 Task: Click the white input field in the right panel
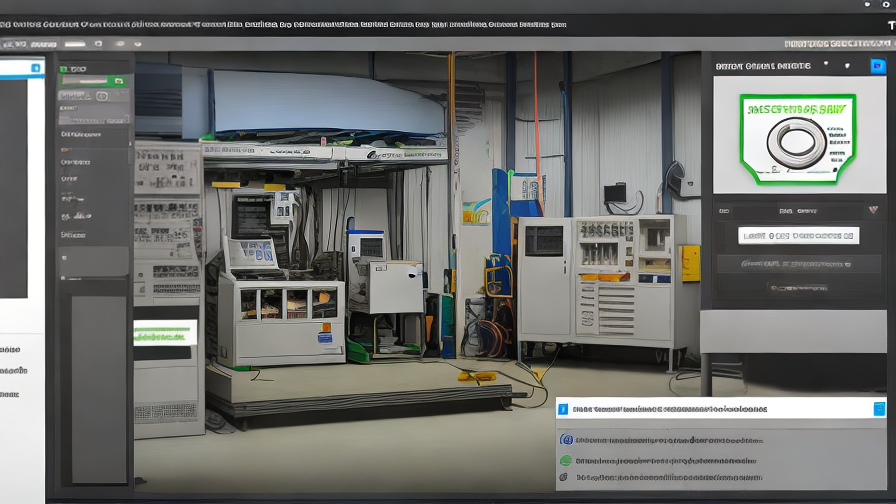click(798, 235)
